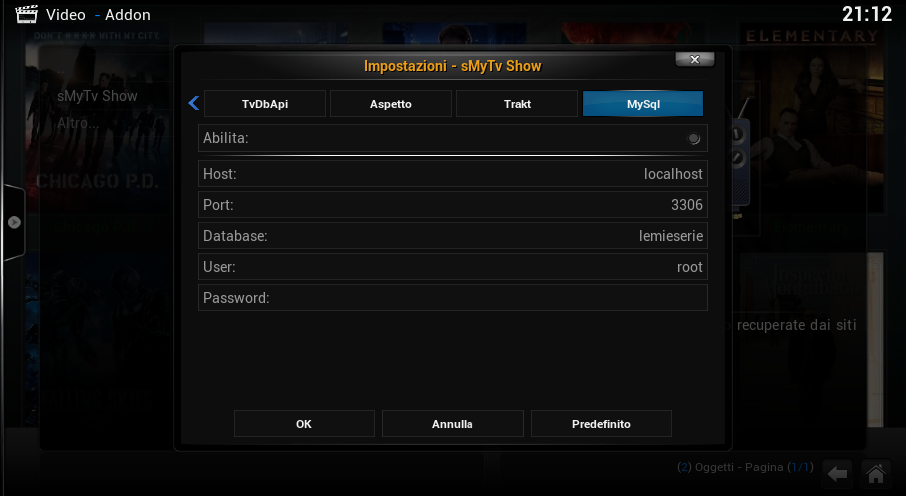Select the MySql tab
Viewport: 906px width, 496px height.
click(643, 103)
